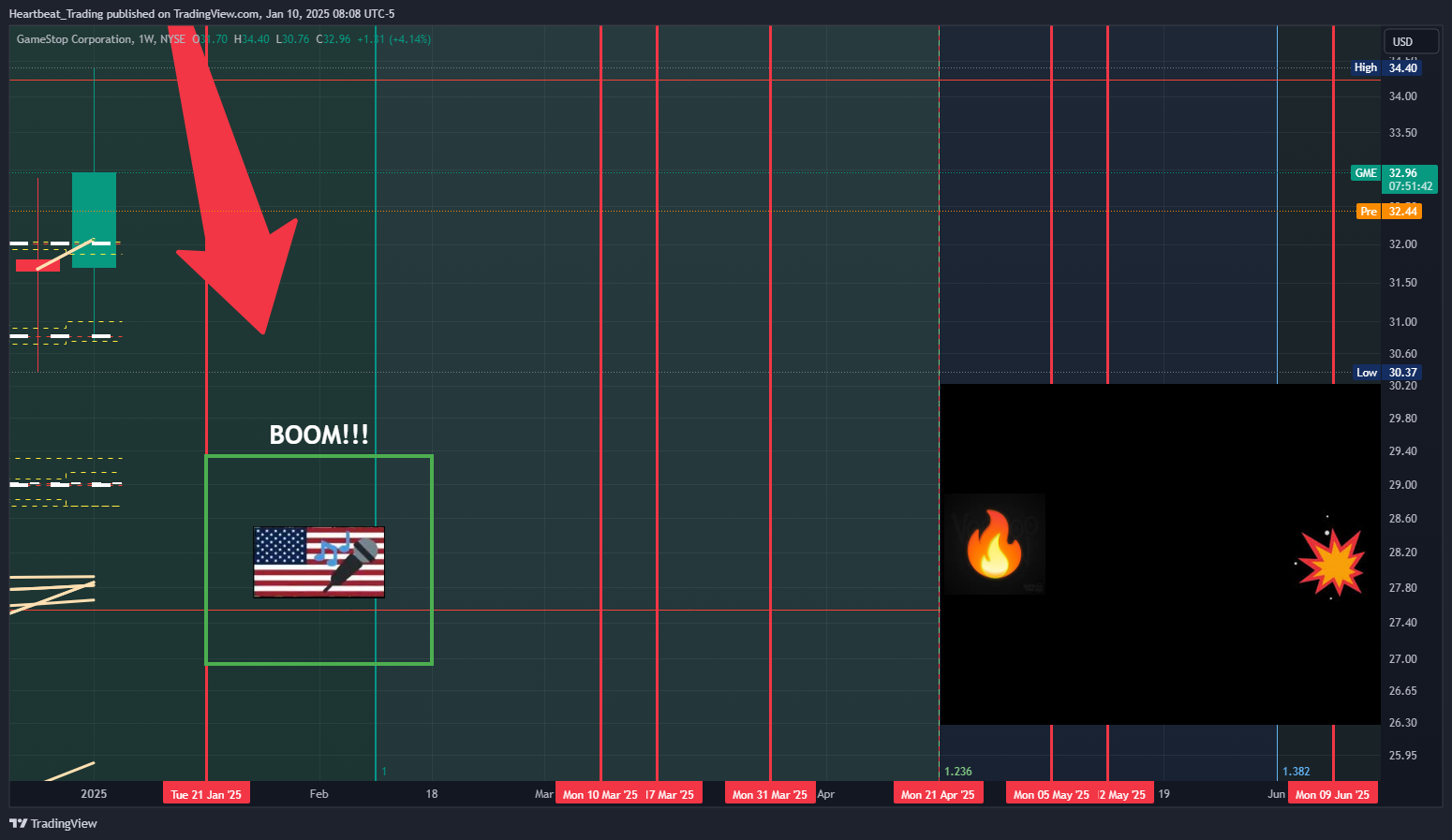
Task: Click the US flag microphone sticker
Action: point(319,562)
